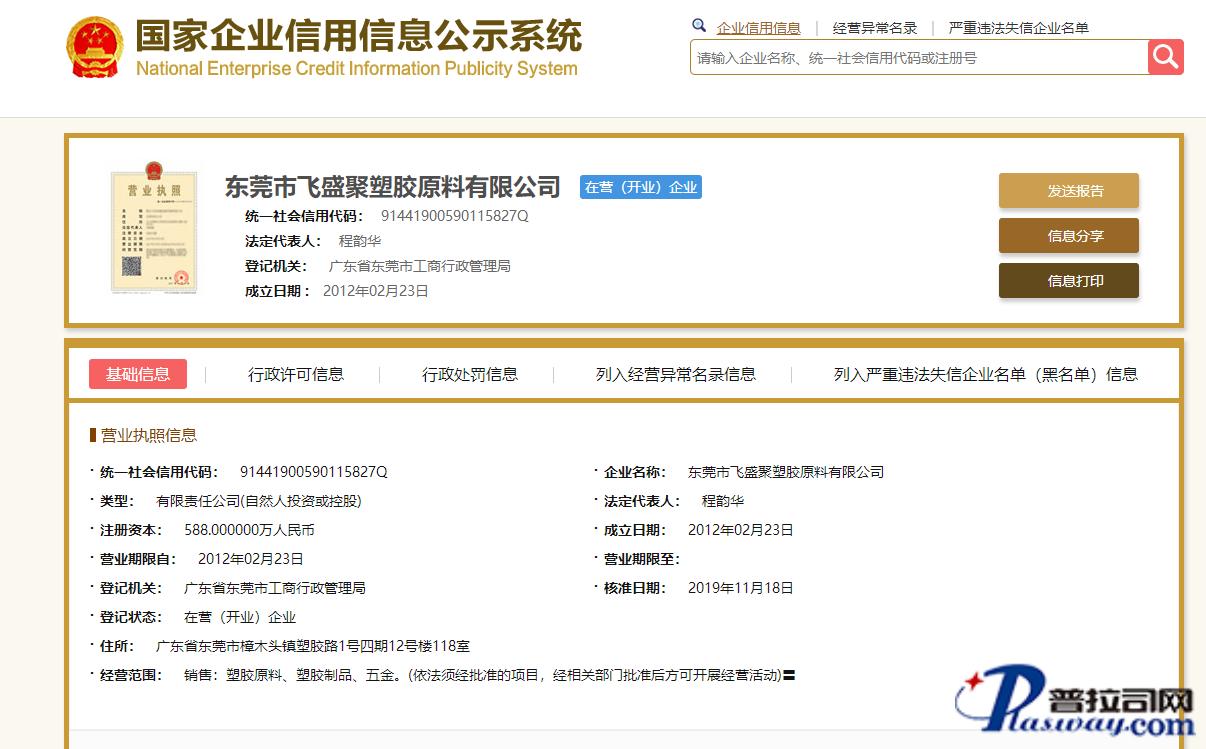Open the 列入严重违法失信企业名单（黑名单）信息 tab
Screen dimensions: 1206x749
click(x=985, y=374)
